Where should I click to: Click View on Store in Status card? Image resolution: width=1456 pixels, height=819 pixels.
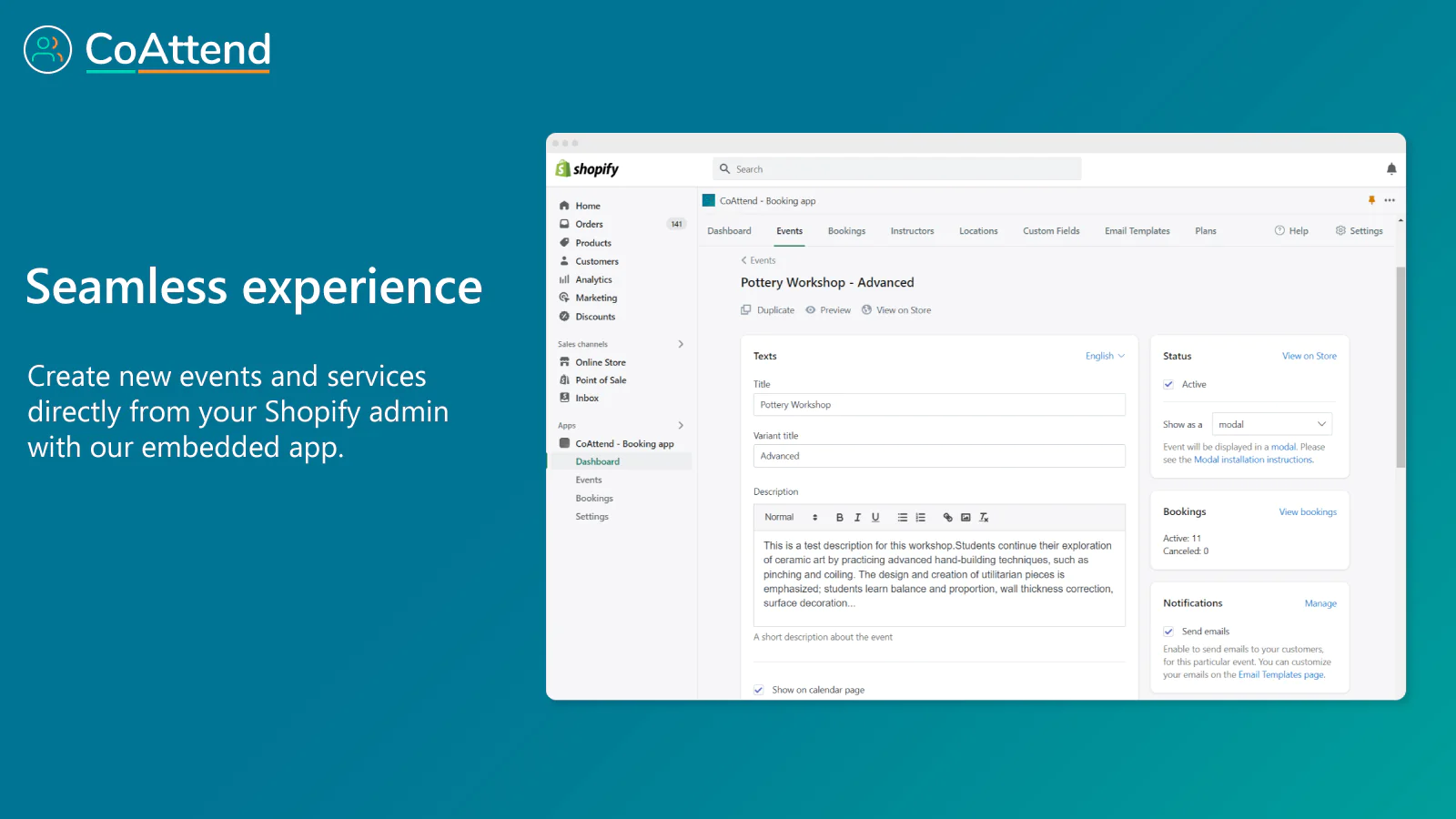(x=1309, y=356)
